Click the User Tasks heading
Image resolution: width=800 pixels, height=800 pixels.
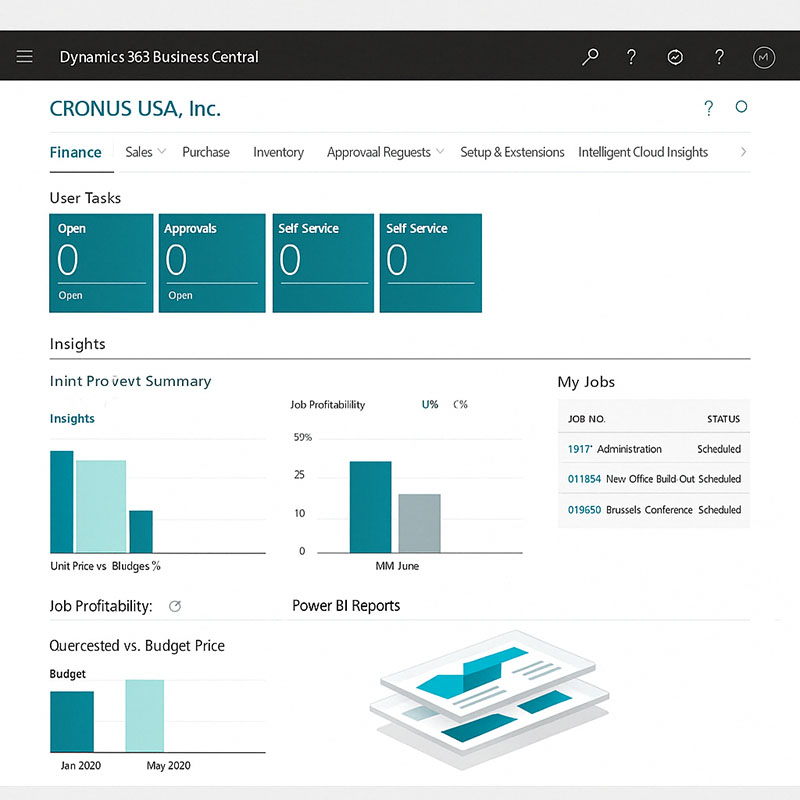[x=85, y=198]
